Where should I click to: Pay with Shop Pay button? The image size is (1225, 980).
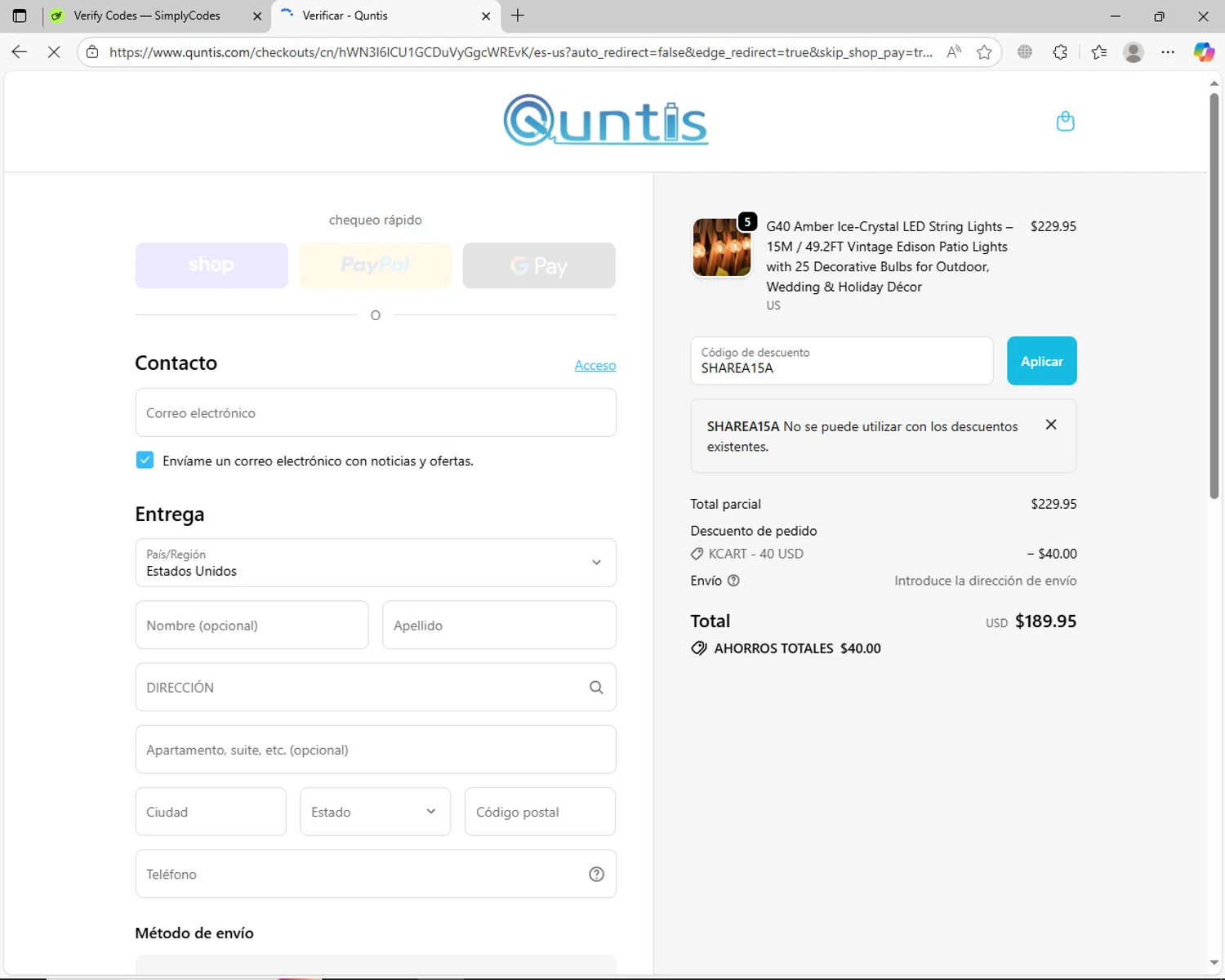coord(212,265)
